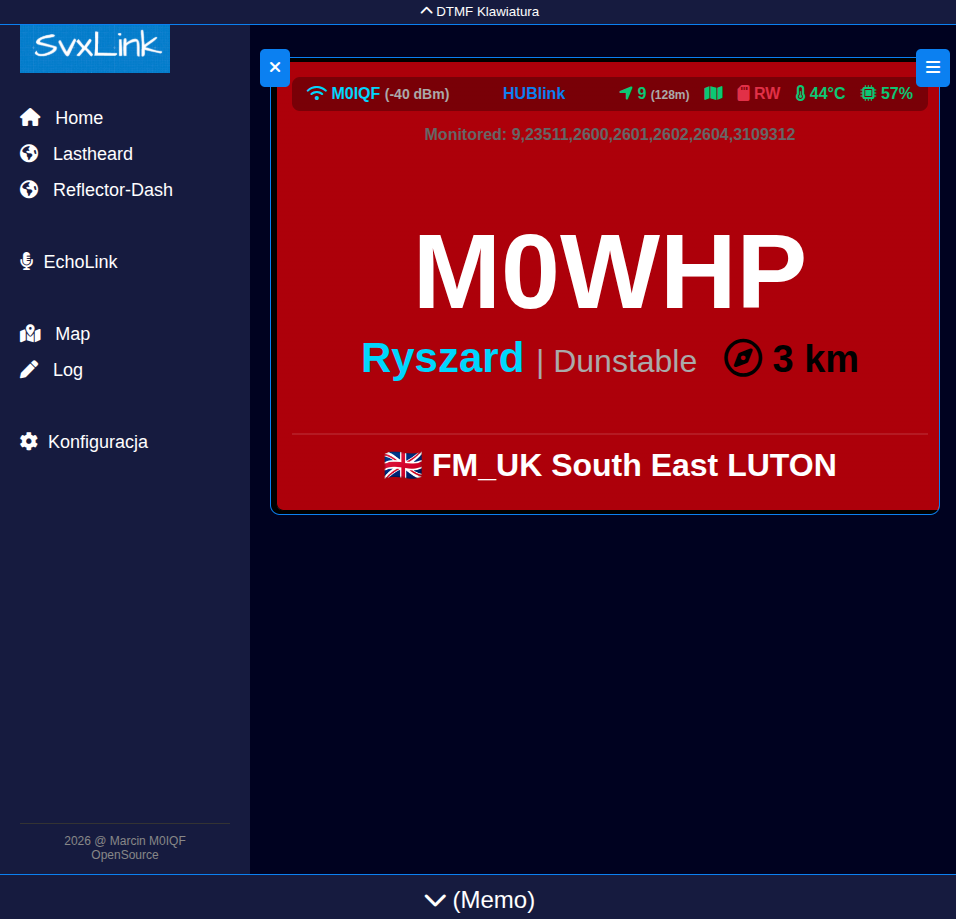Viewport: 956px width, 919px height.
Task: Expand the Memo panel at the bottom
Action: [x=478, y=900]
